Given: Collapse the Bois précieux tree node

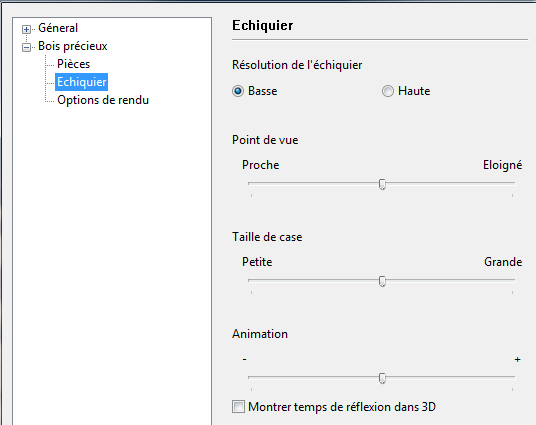Looking at the screenshot, I should point(26,47).
